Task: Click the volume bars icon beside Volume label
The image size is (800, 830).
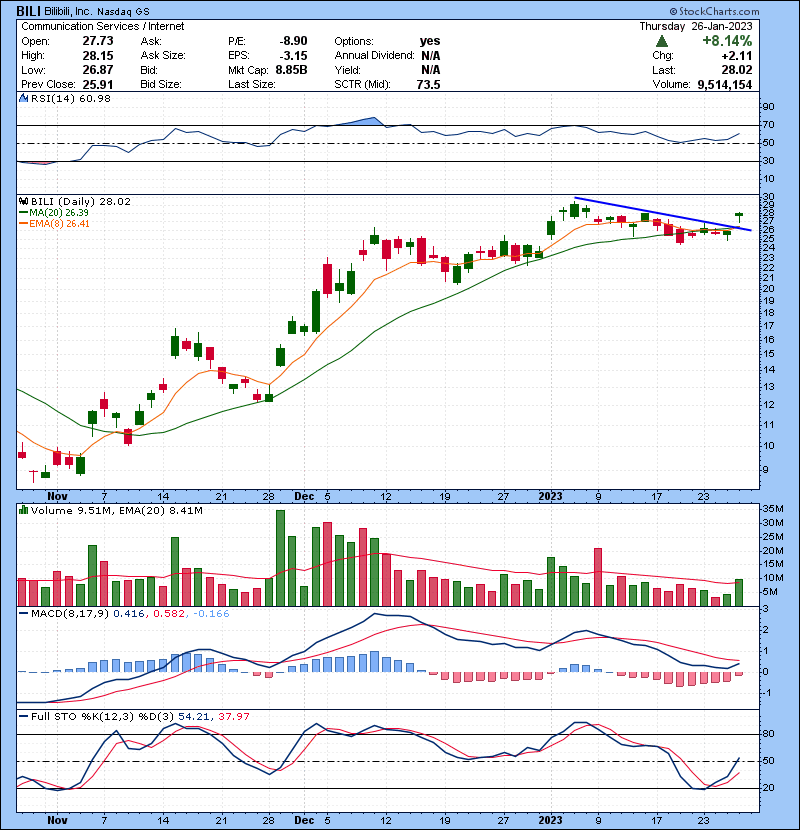Action: click(x=23, y=510)
